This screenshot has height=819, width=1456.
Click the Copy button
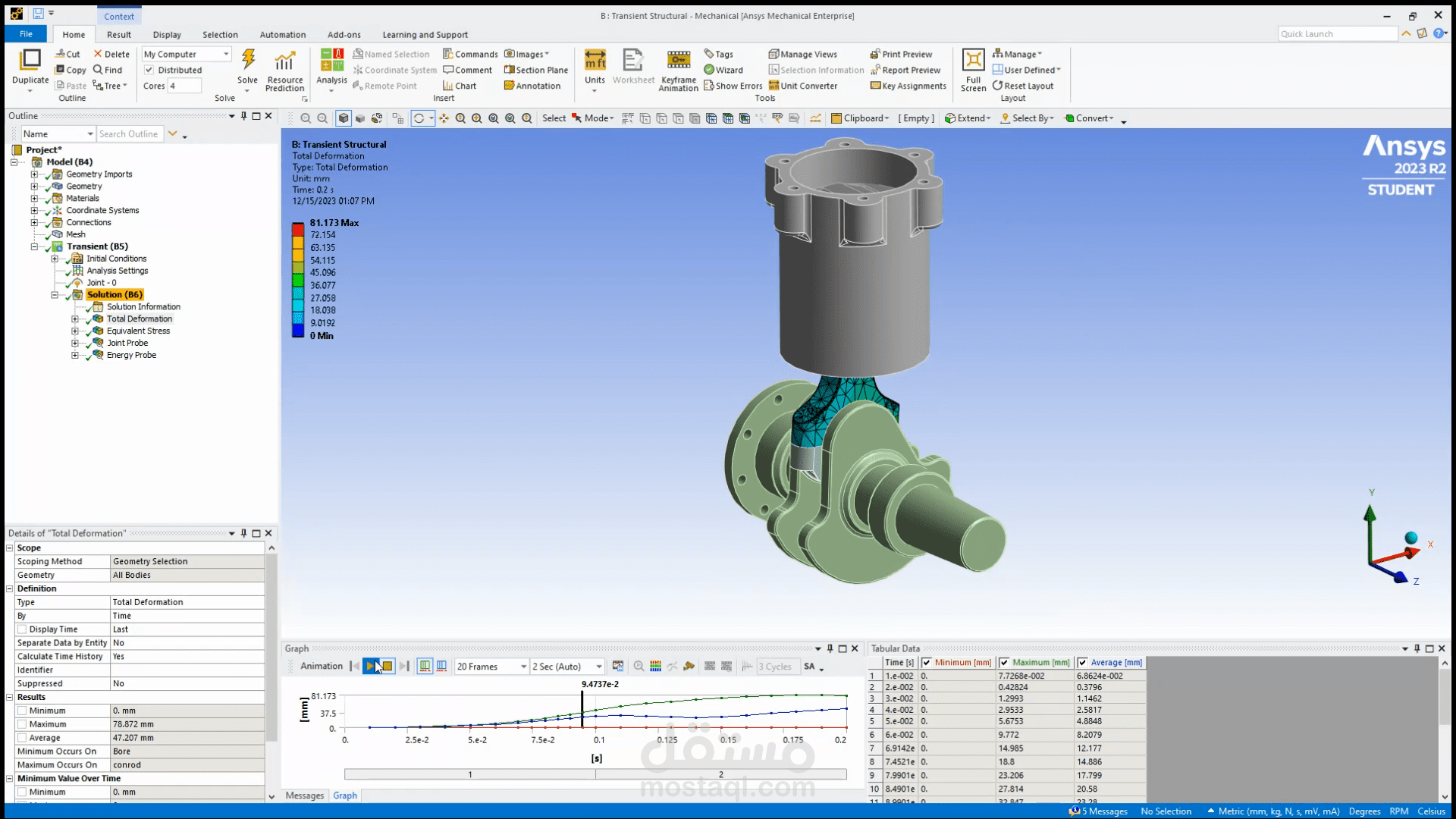[x=71, y=70]
